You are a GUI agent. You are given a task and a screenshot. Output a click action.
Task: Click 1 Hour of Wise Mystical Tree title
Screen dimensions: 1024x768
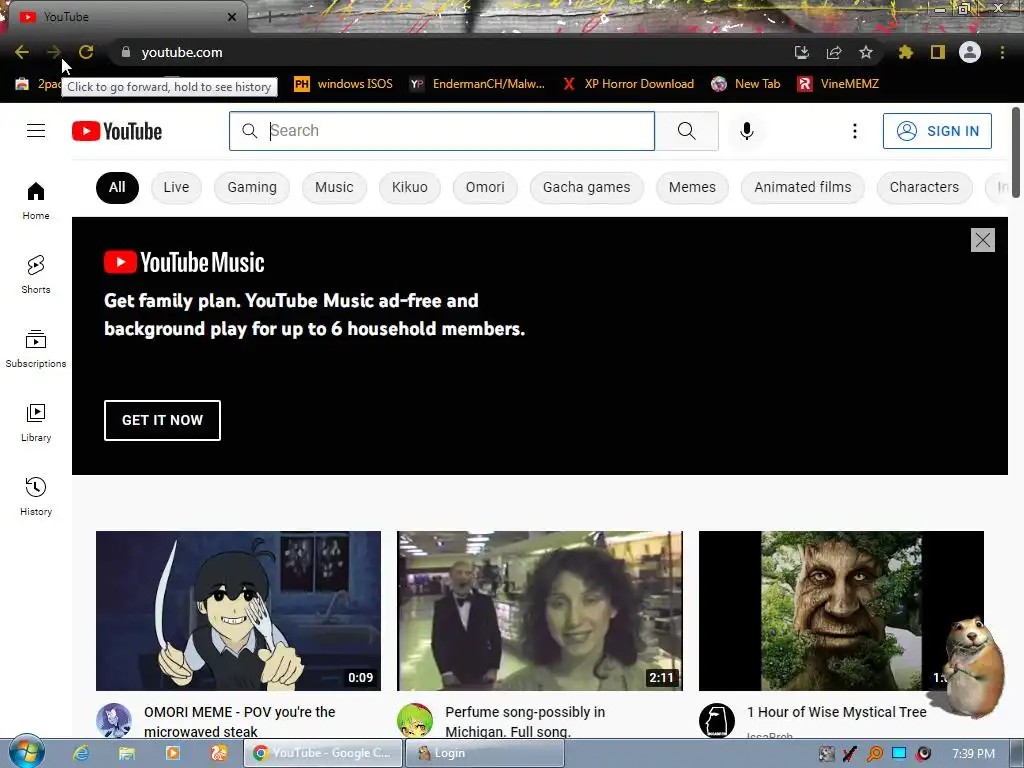[837, 712]
